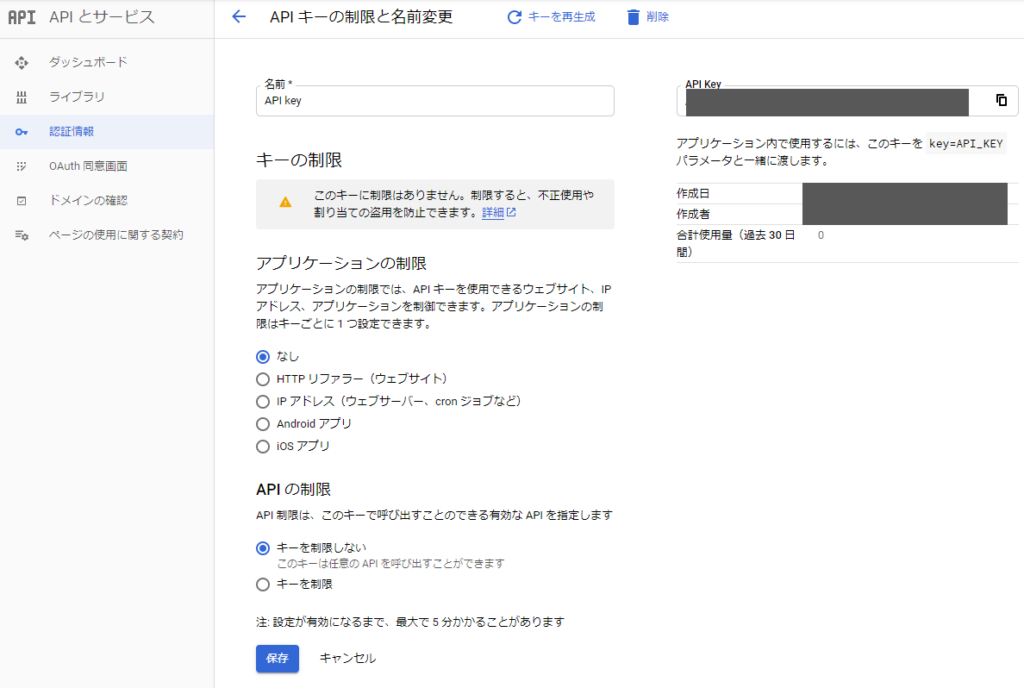The width and height of the screenshot is (1024, 688).
Task: Click note 注: 設定が有効になるまで text
Action: click(410, 622)
